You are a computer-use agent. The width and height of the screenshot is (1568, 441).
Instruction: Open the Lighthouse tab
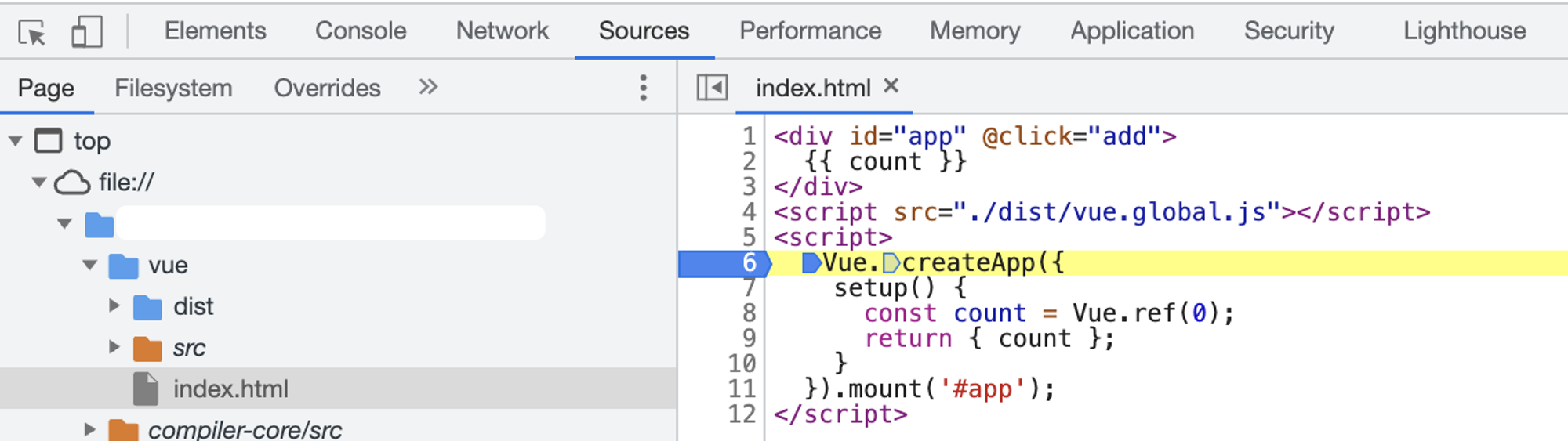1465,31
